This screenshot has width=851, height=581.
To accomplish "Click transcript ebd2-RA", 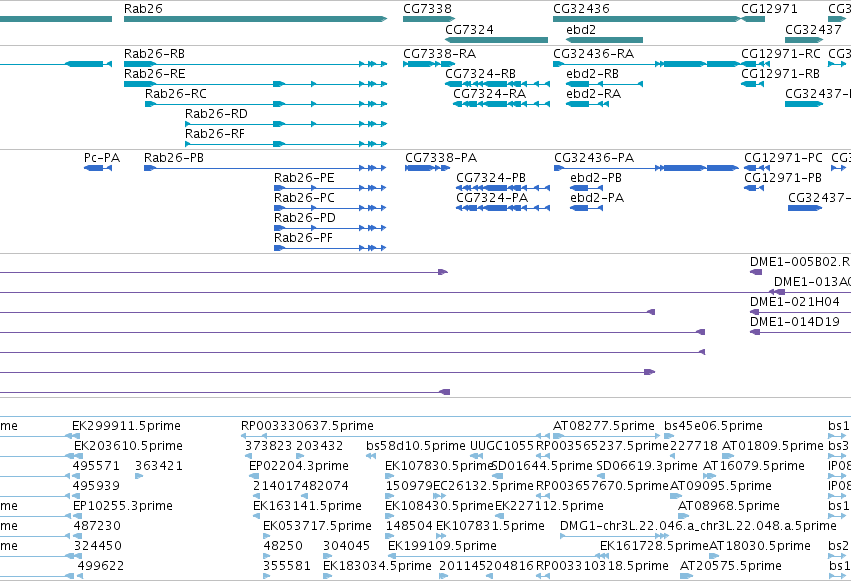I will (x=587, y=104).
